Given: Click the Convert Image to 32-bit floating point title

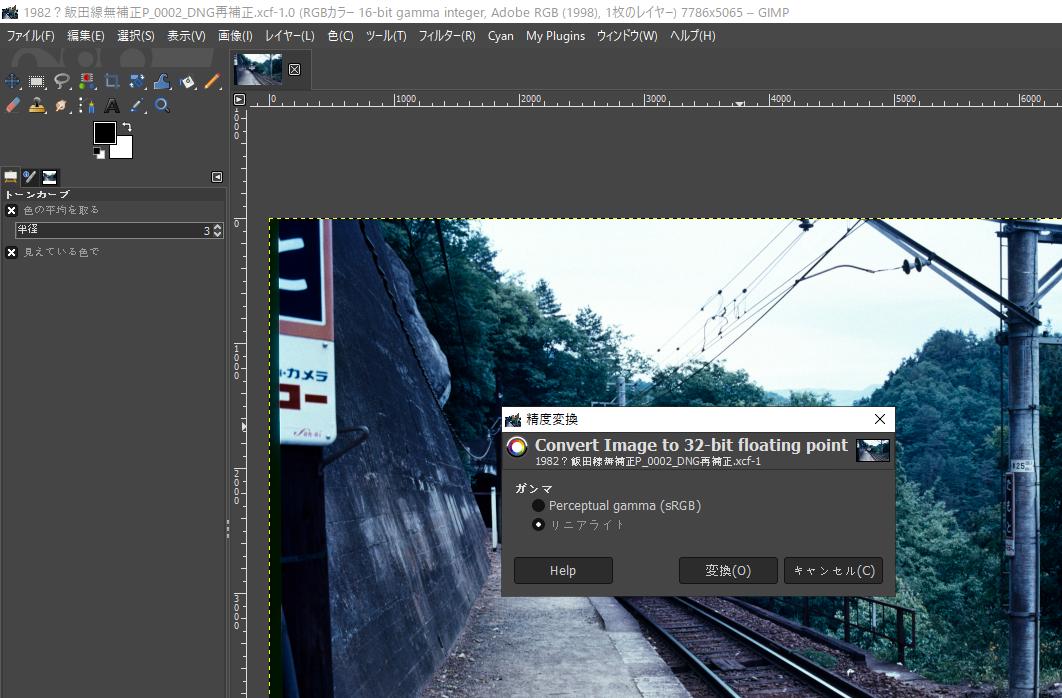Looking at the screenshot, I should tap(691, 445).
